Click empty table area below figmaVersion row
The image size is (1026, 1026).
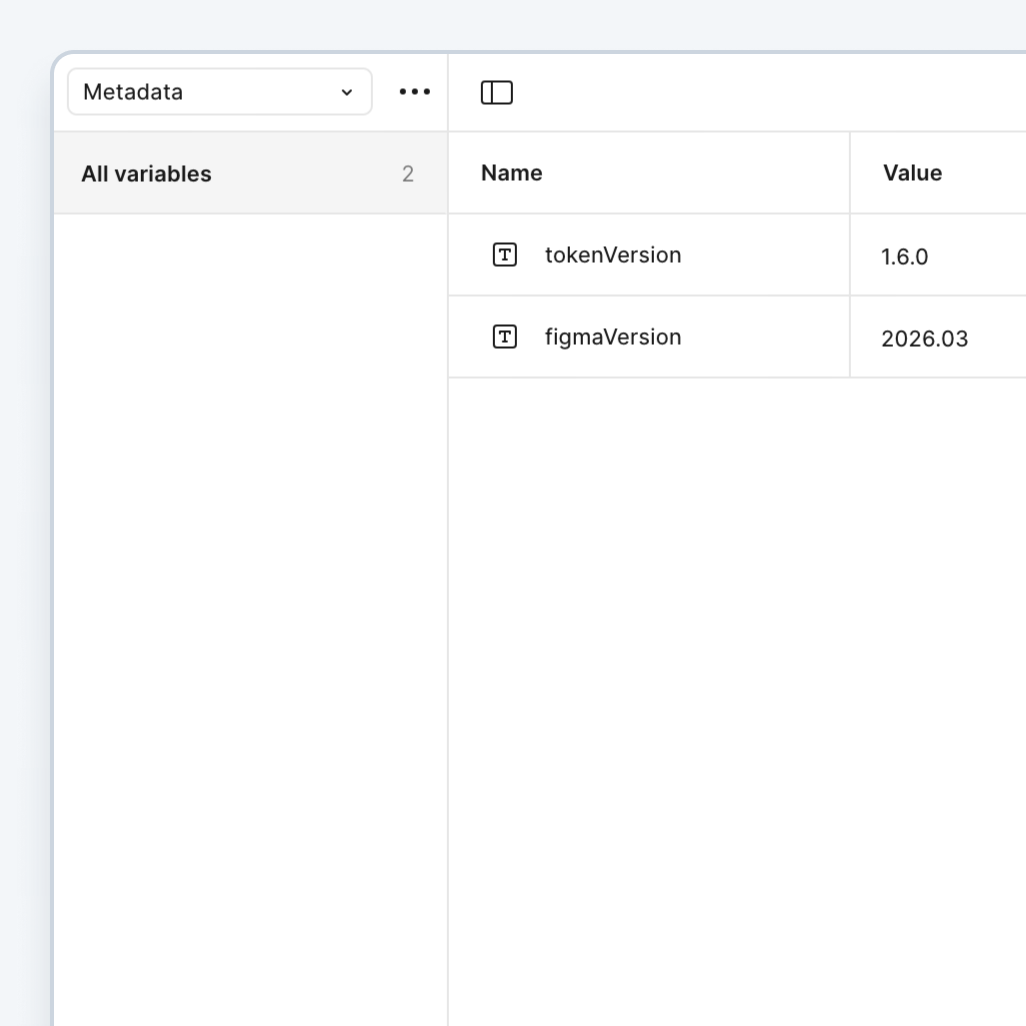(736, 650)
